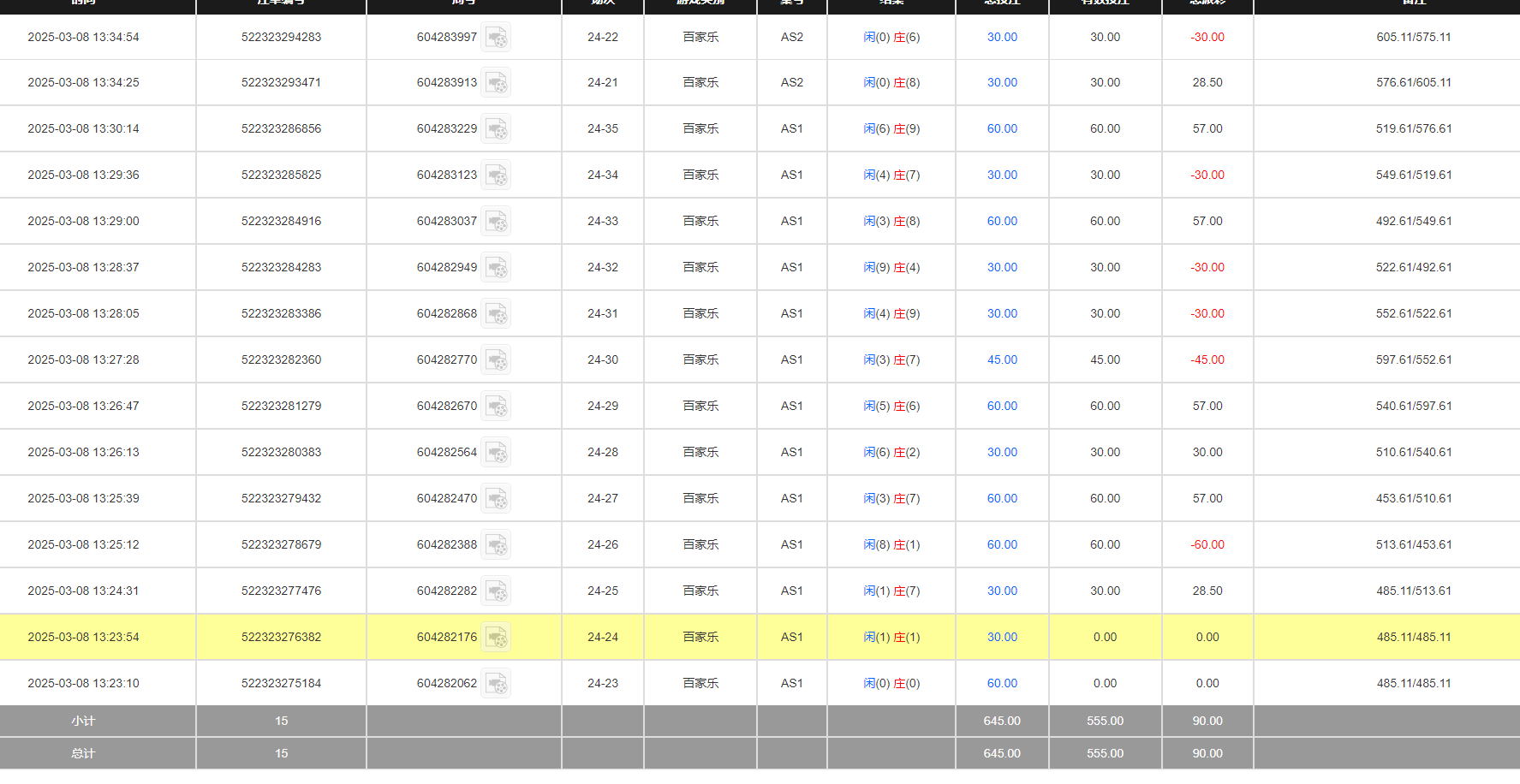Open the 30.00 bet link in highlighted row 24-24
Screen dimensions: 1520x784
[x=1002, y=638]
